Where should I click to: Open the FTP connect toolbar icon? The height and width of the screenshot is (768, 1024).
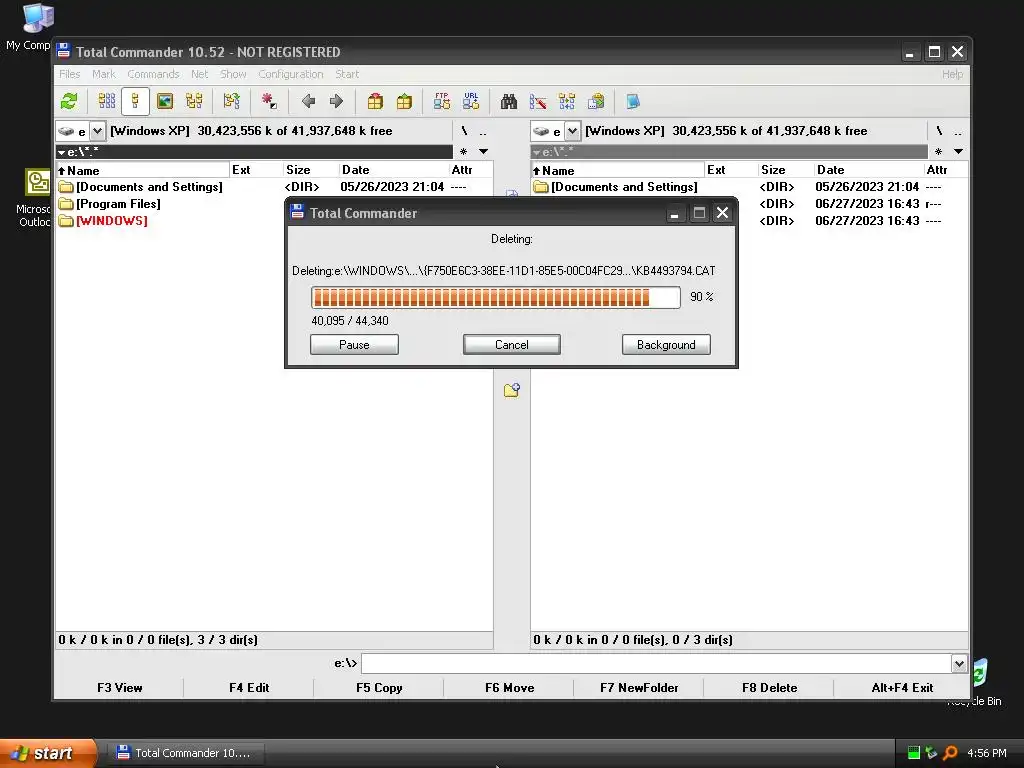click(x=441, y=101)
